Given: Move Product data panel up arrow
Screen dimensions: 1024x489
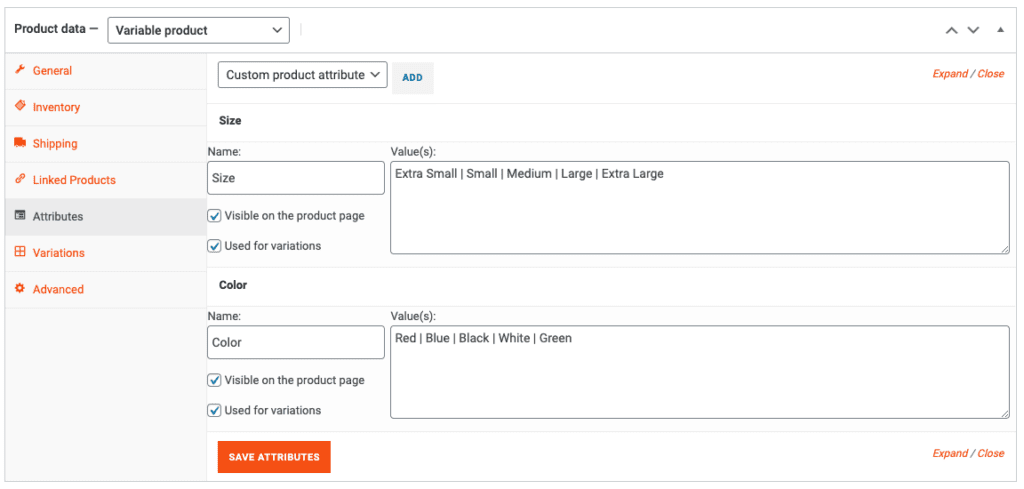Looking at the screenshot, I should 952,30.
